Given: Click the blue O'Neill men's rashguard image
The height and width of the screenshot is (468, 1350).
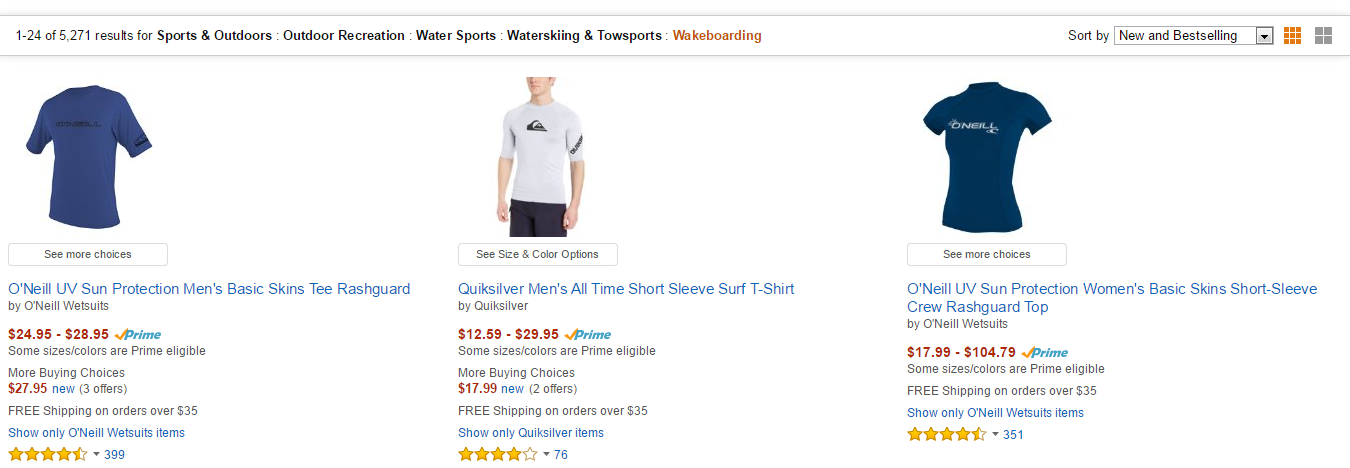Looking at the screenshot, I should pos(88,155).
